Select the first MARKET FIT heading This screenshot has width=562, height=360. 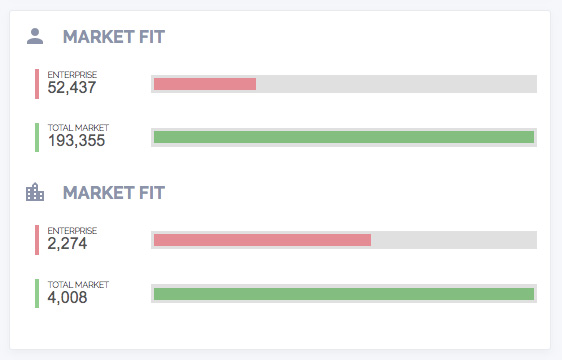tap(114, 37)
